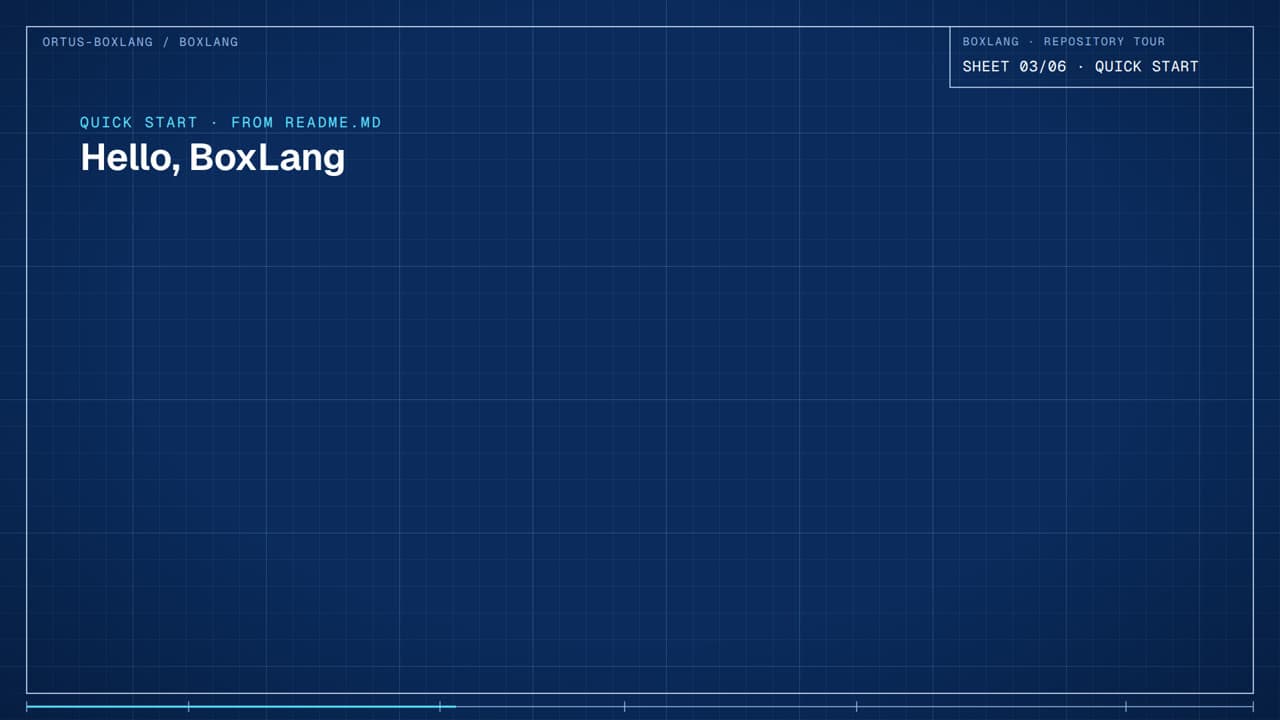
Task: Click the "BOXLANG · REPOSITORY TOUR" label
Action: 1064,42
